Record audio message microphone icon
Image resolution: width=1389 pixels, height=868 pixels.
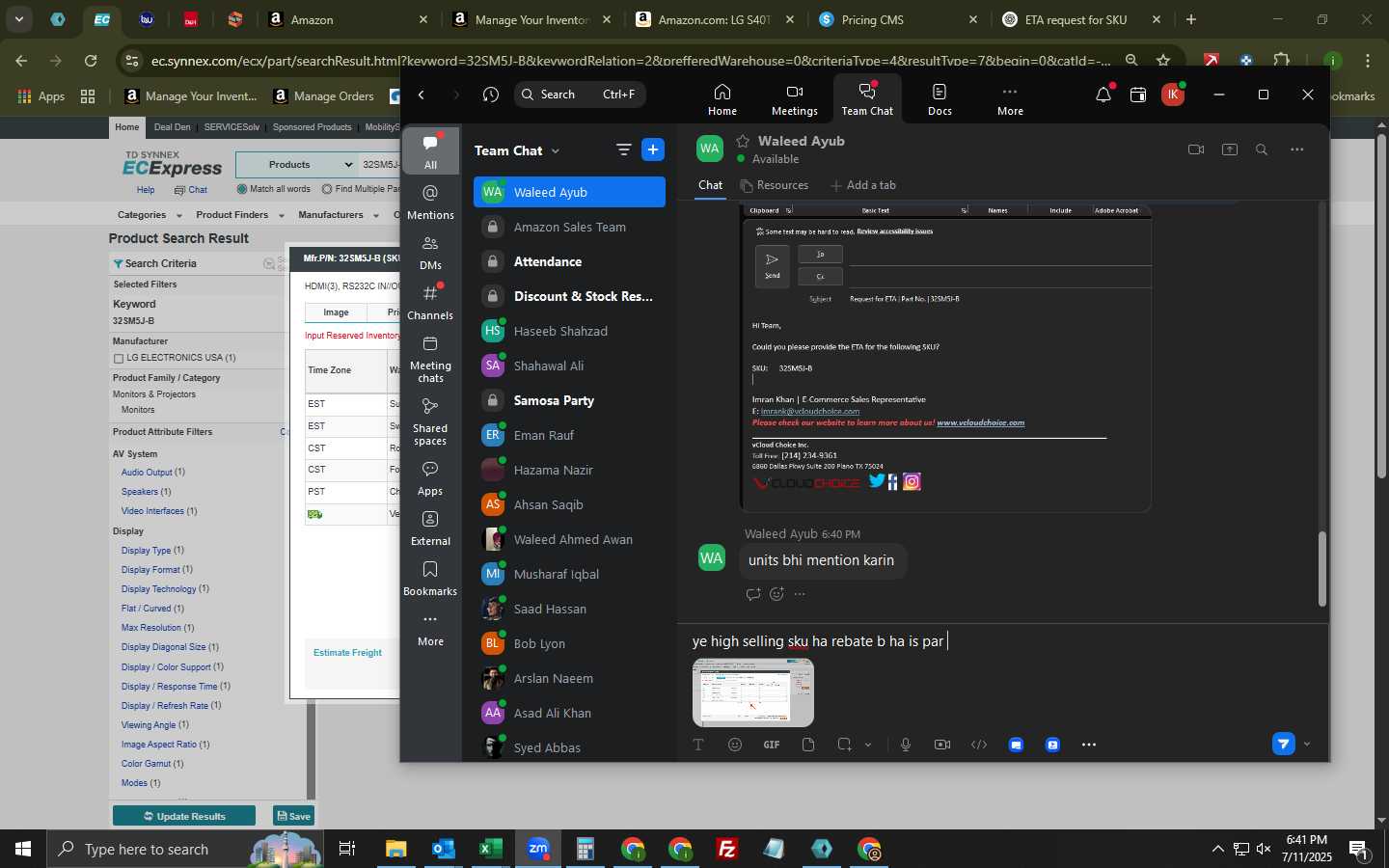coord(906,745)
